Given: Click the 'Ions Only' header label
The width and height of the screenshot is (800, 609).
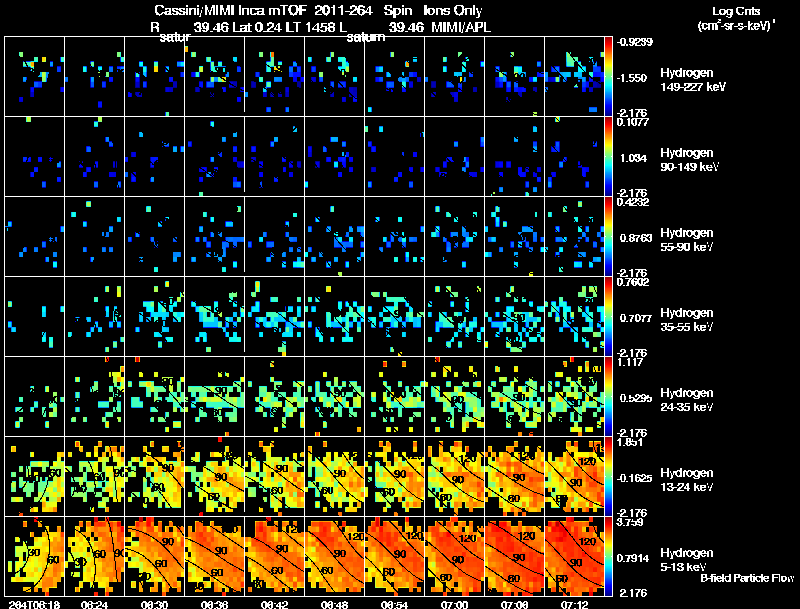Looking at the screenshot, I should [x=453, y=10].
